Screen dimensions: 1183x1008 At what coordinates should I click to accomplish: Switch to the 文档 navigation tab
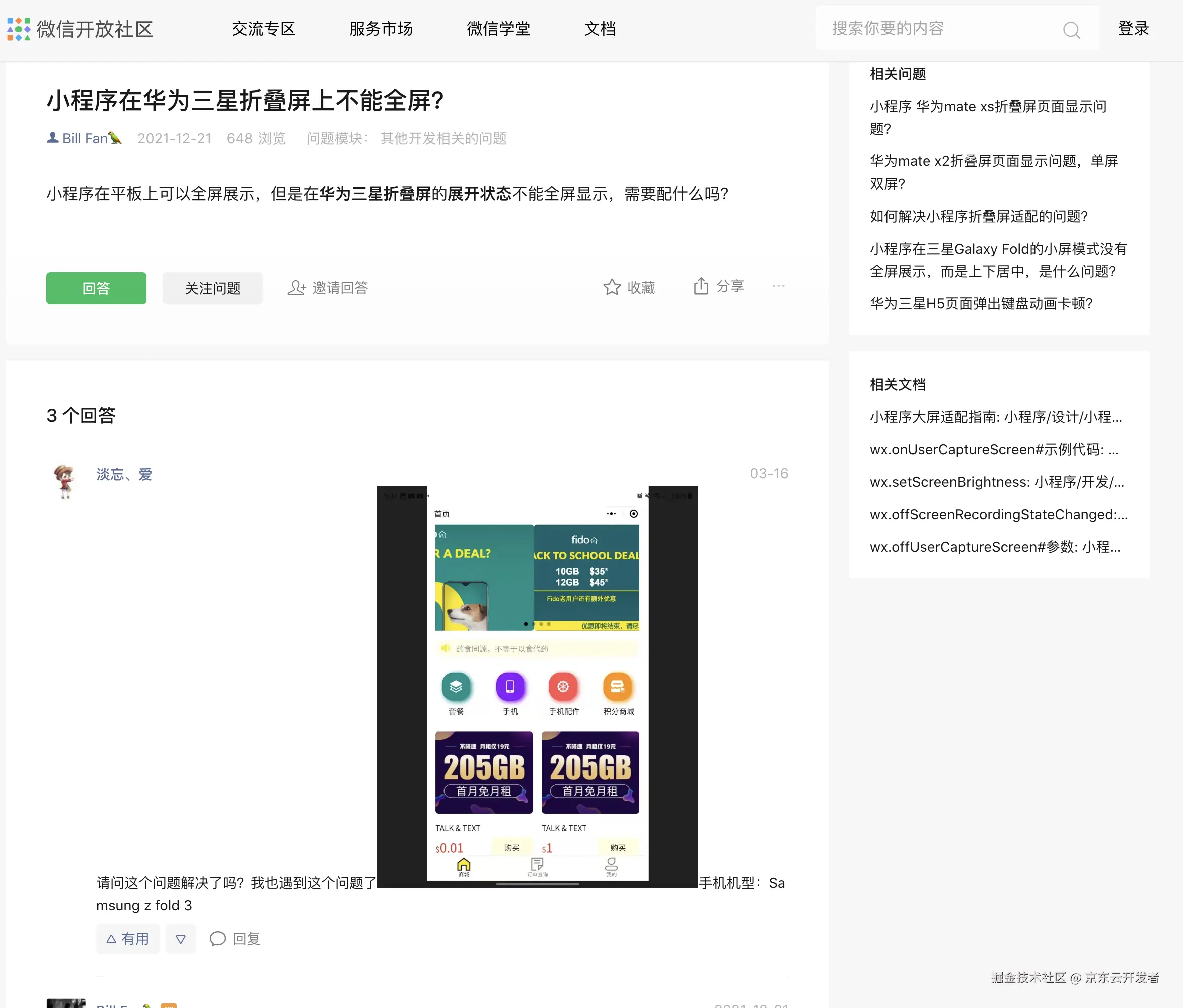[x=600, y=29]
